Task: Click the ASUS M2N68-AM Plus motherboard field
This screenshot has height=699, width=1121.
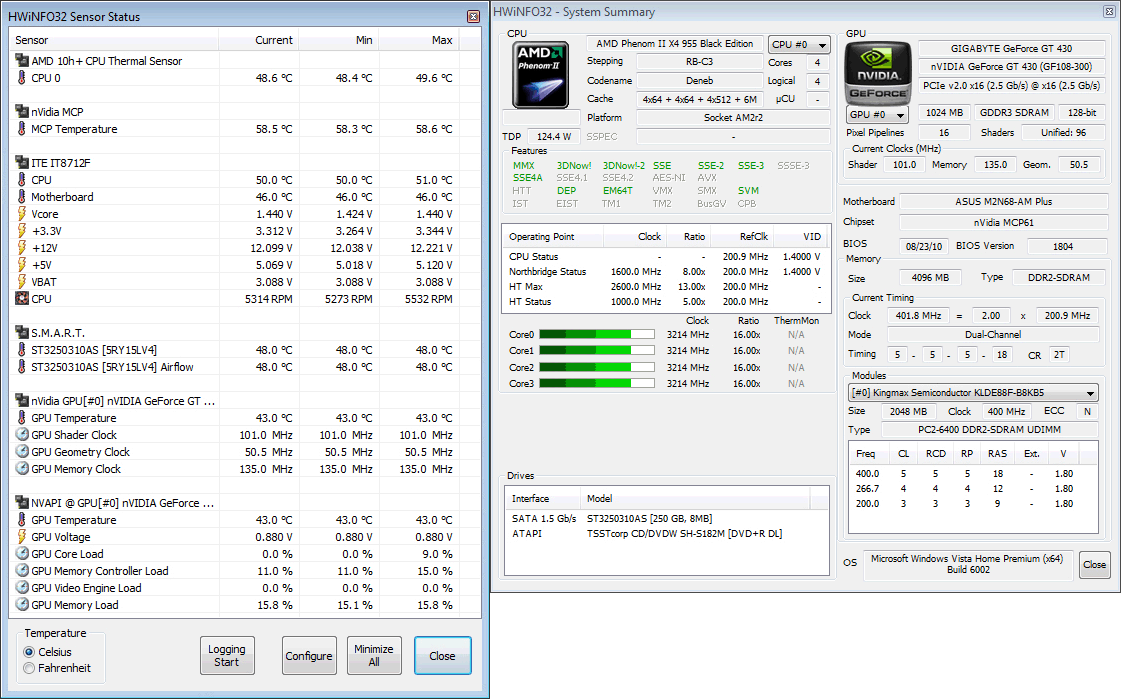Action: (x=1004, y=202)
